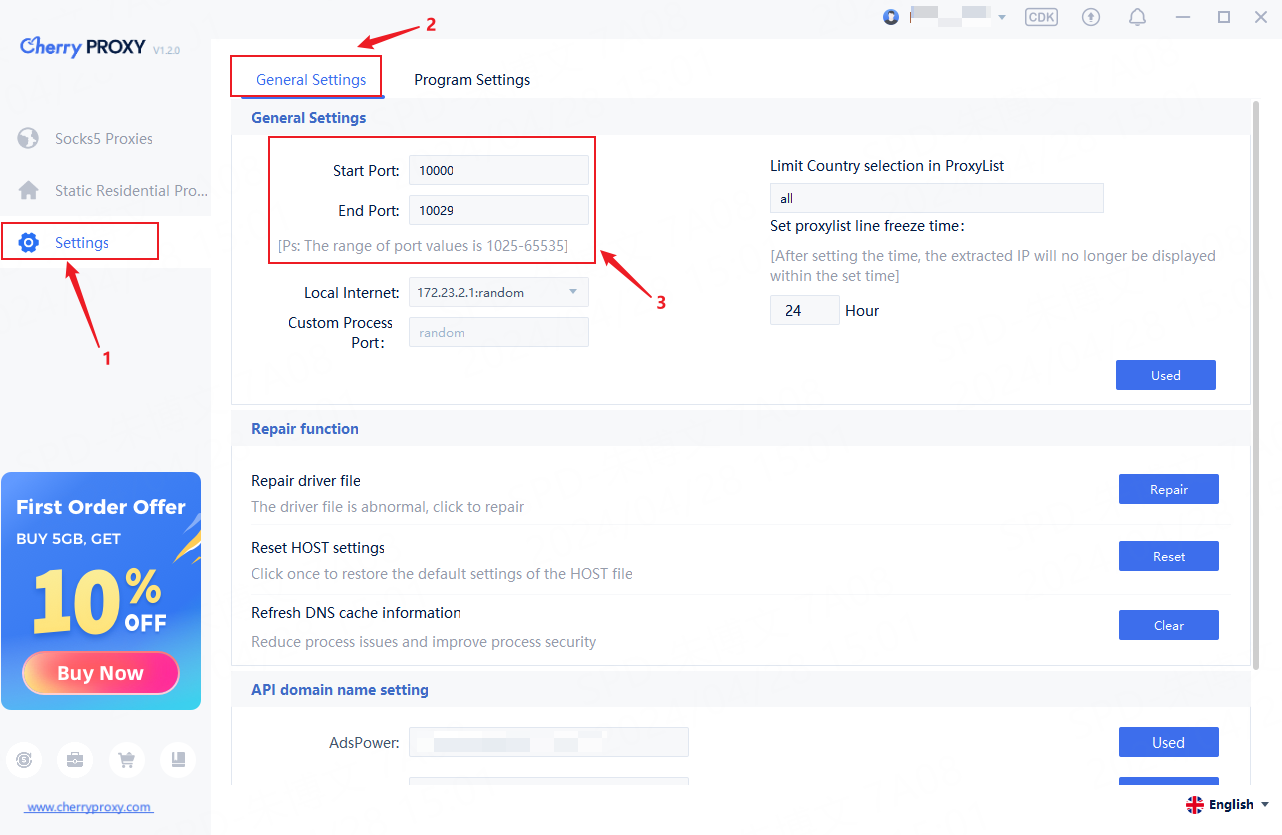The width and height of the screenshot is (1282, 835).
Task: Open the notifications bell
Action: click(x=1137, y=17)
